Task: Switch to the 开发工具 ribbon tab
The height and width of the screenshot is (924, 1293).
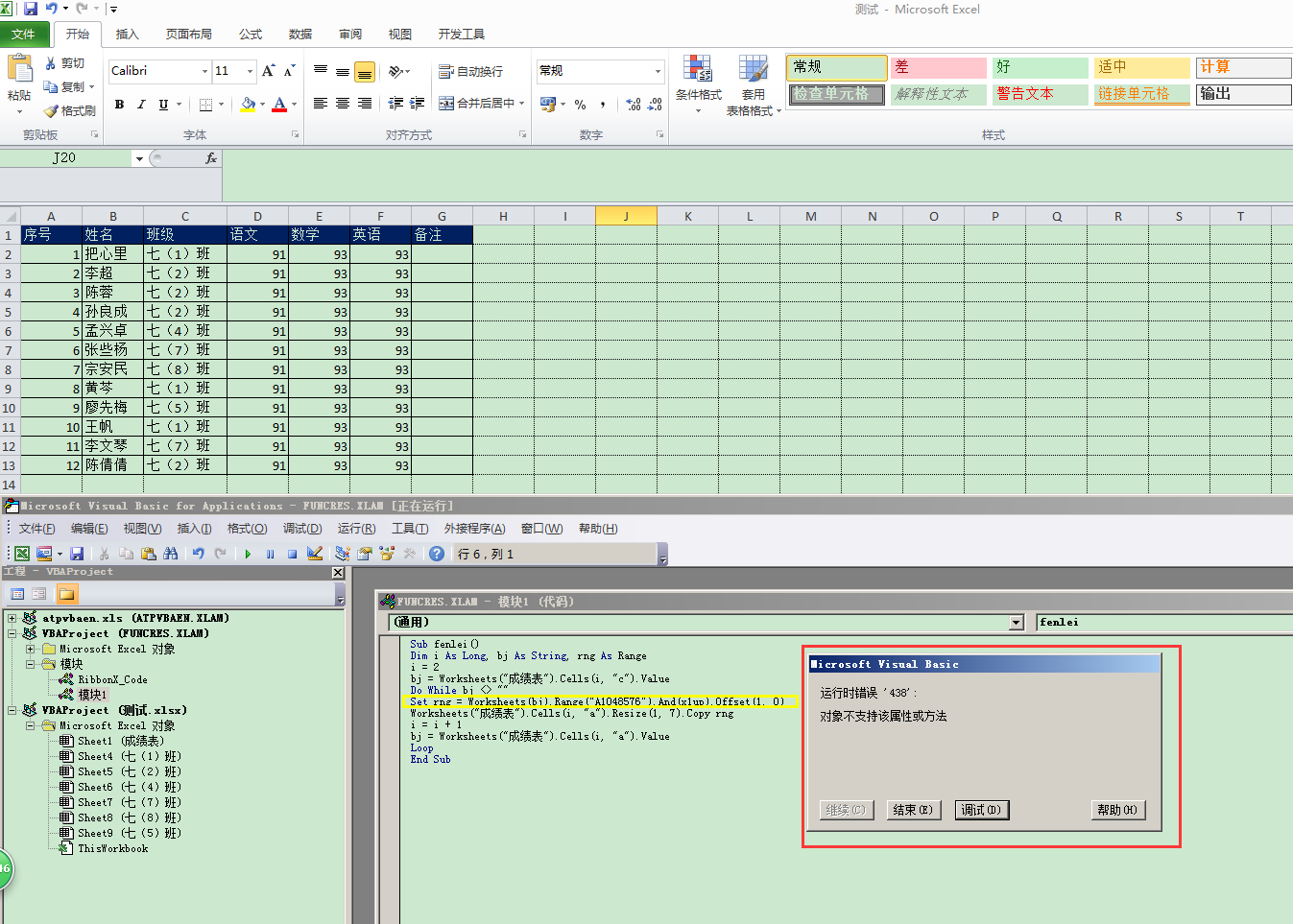Action: pyautogui.click(x=462, y=34)
